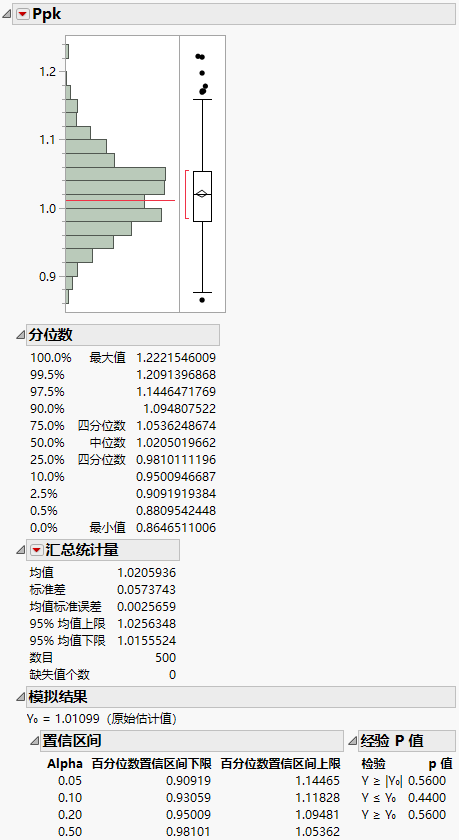Select the 90.0% quantile value 1.094807522

coord(179,409)
